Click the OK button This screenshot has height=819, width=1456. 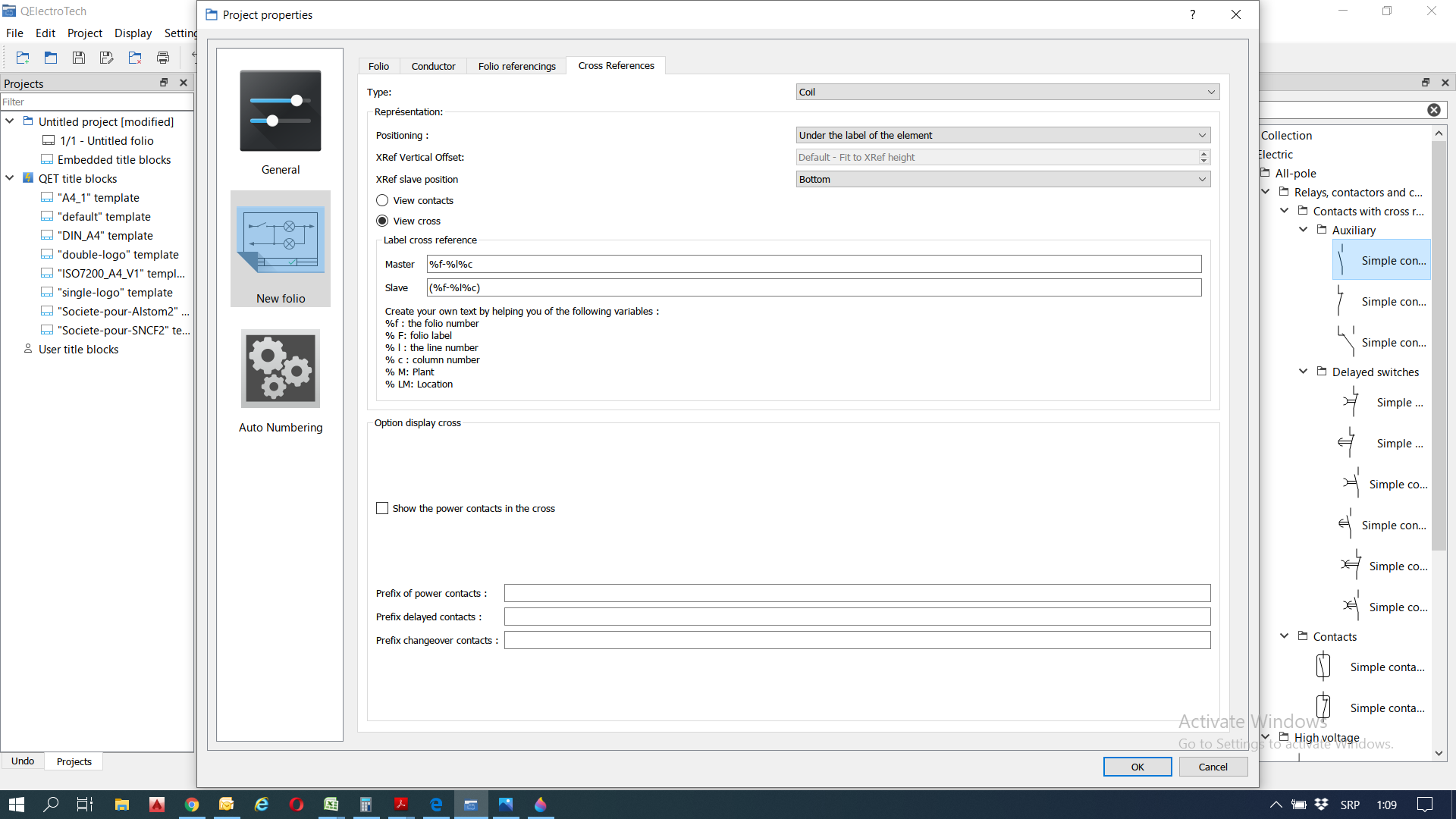click(x=1137, y=767)
